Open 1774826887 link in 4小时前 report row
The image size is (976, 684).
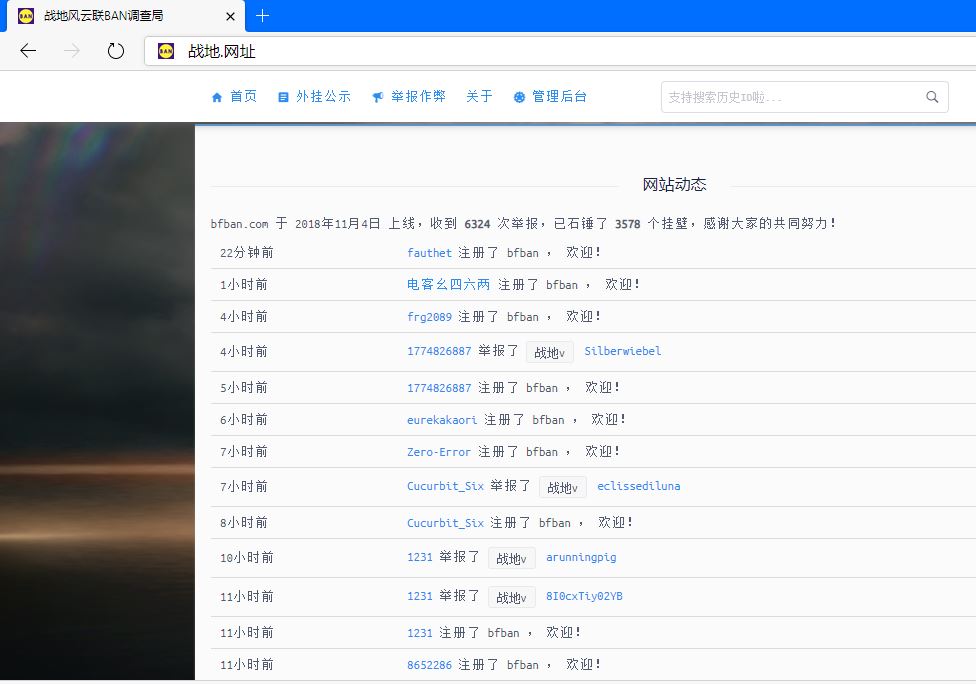pos(439,351)
